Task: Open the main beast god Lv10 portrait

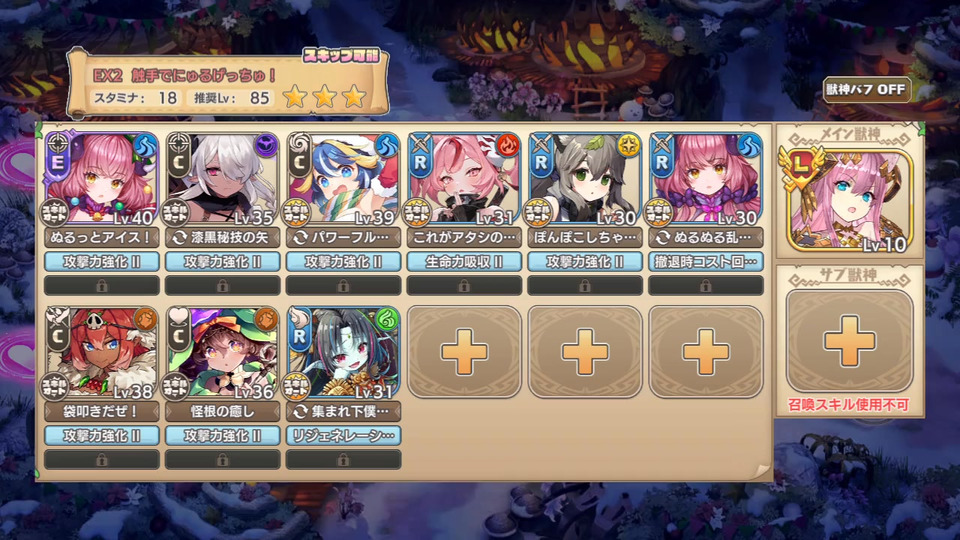Action: pos(849,200)
